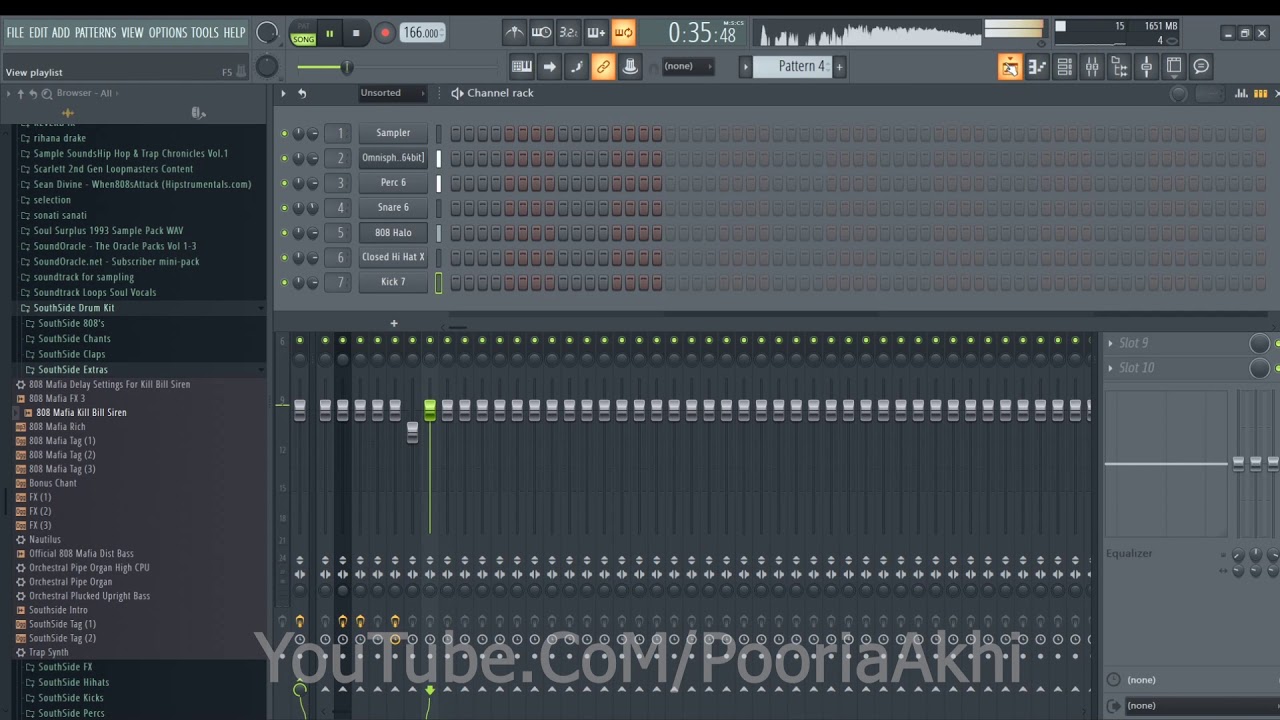This screenshot has height=720, width=1280.
Task: Mute the 808 Halo channel green light
Action: click(284, 233)
